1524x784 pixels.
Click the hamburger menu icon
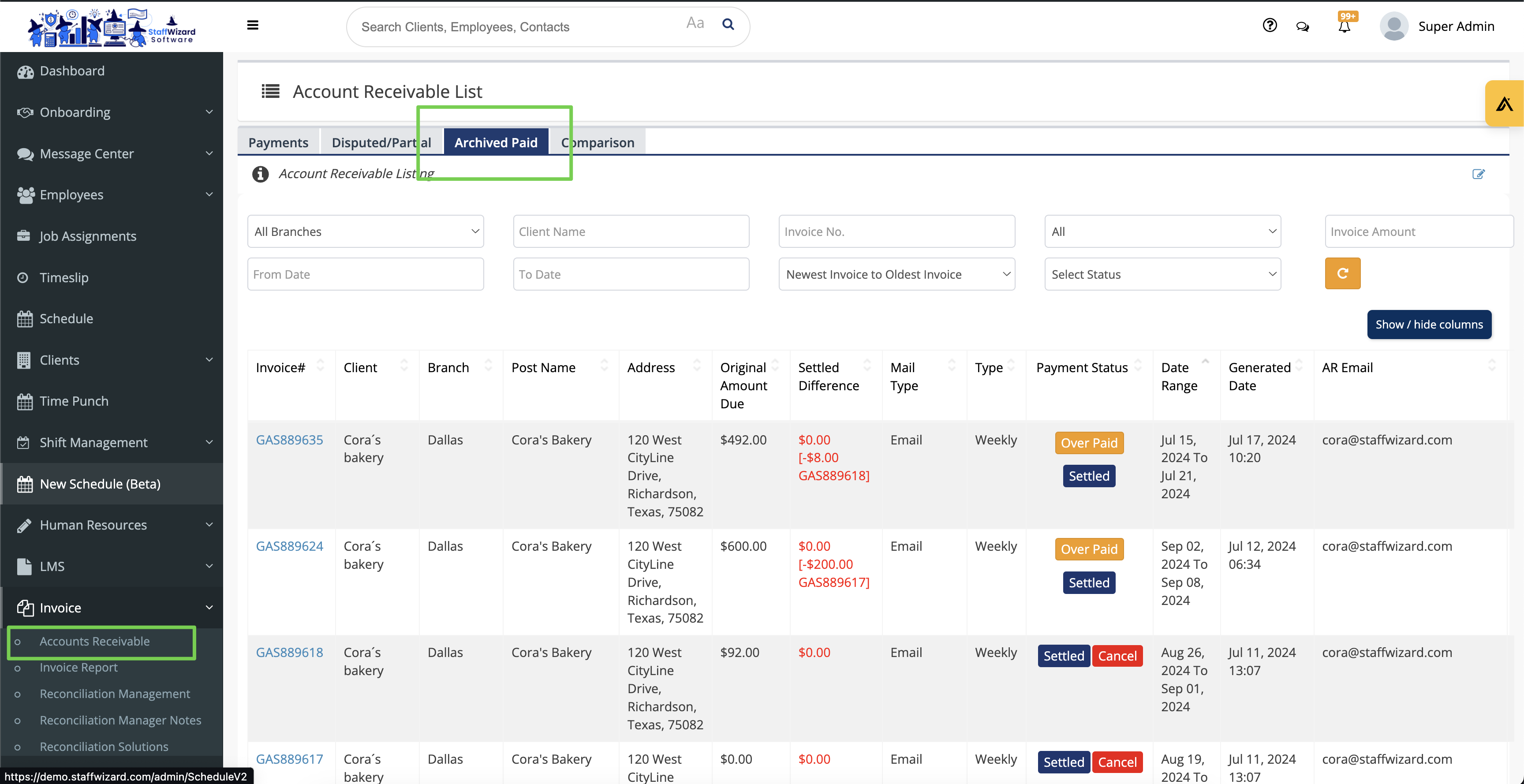(253, 25)
